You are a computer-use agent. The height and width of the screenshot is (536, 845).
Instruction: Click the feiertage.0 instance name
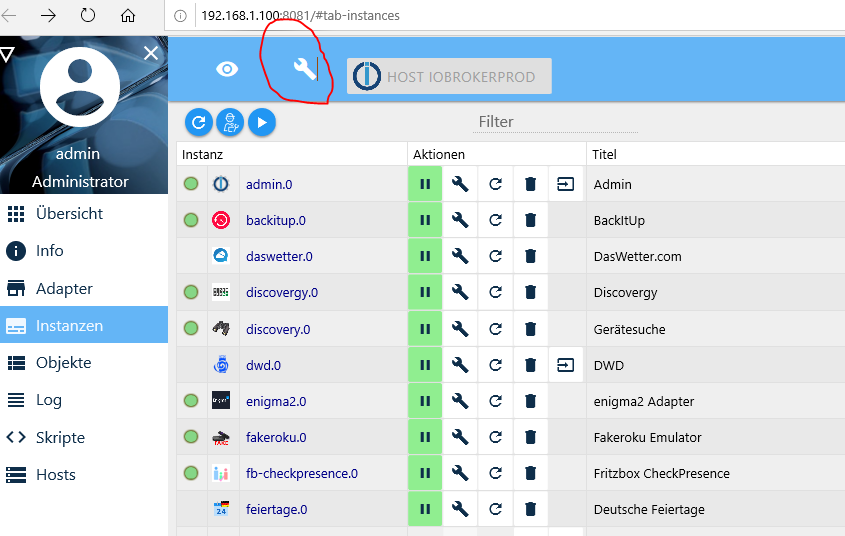(x=276, y=510)
